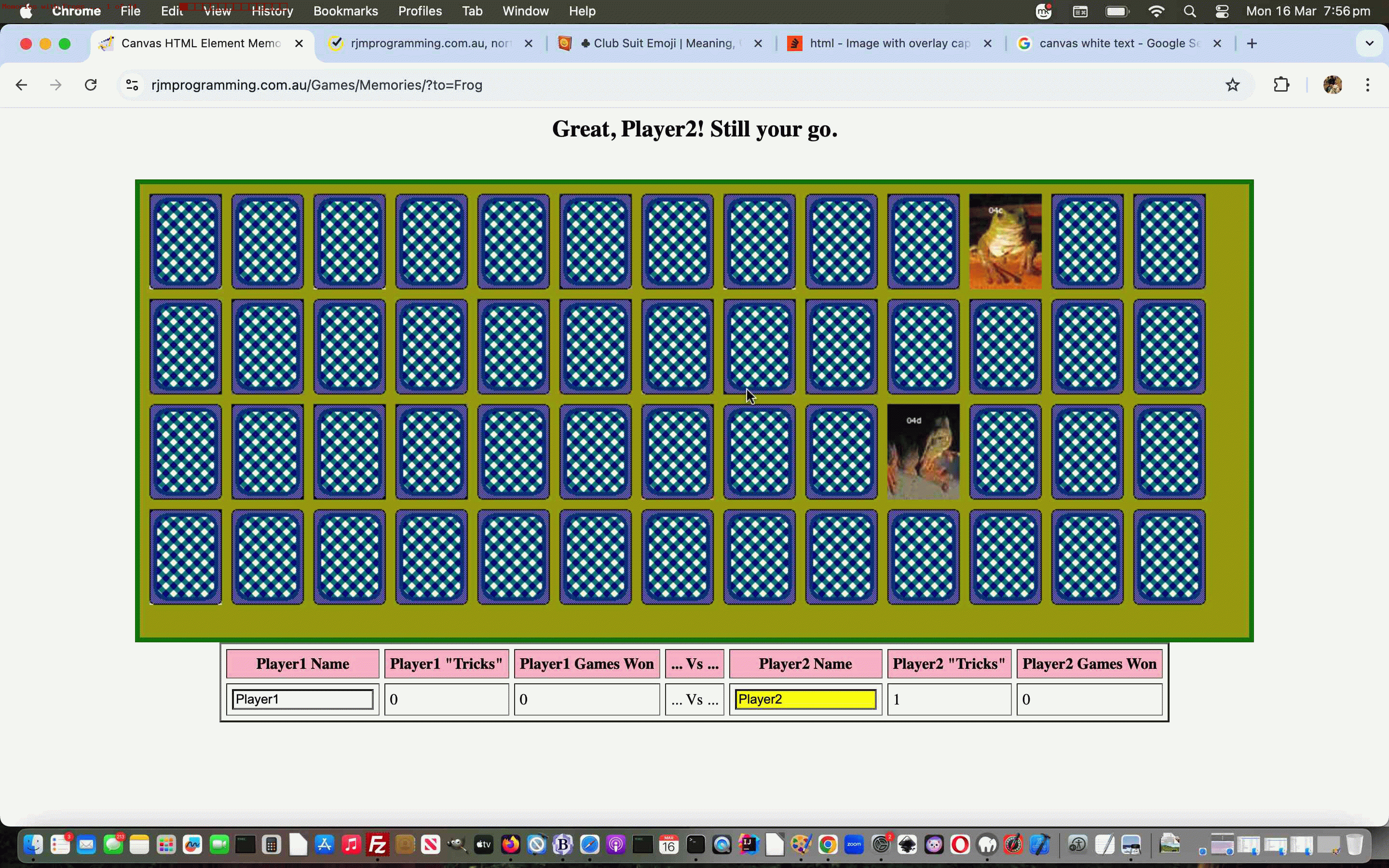Flip the top-left face-down card
This screenshot has width=1389, height=868.
point(185,241)
